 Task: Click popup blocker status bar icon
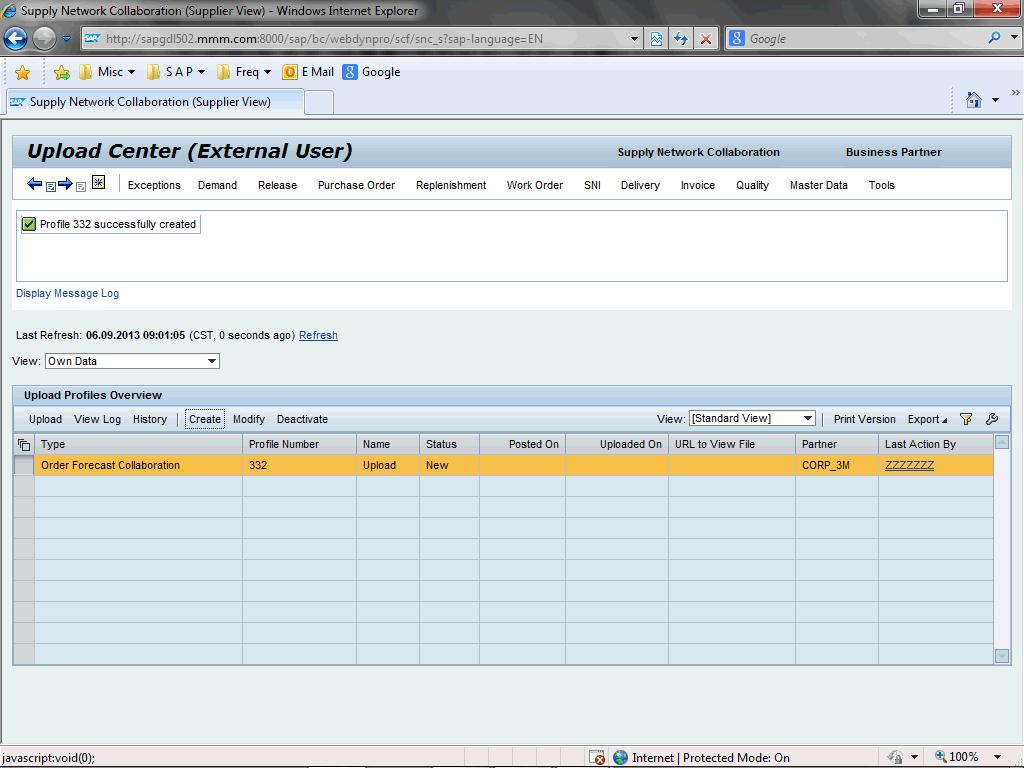click(x=597, y=758)
